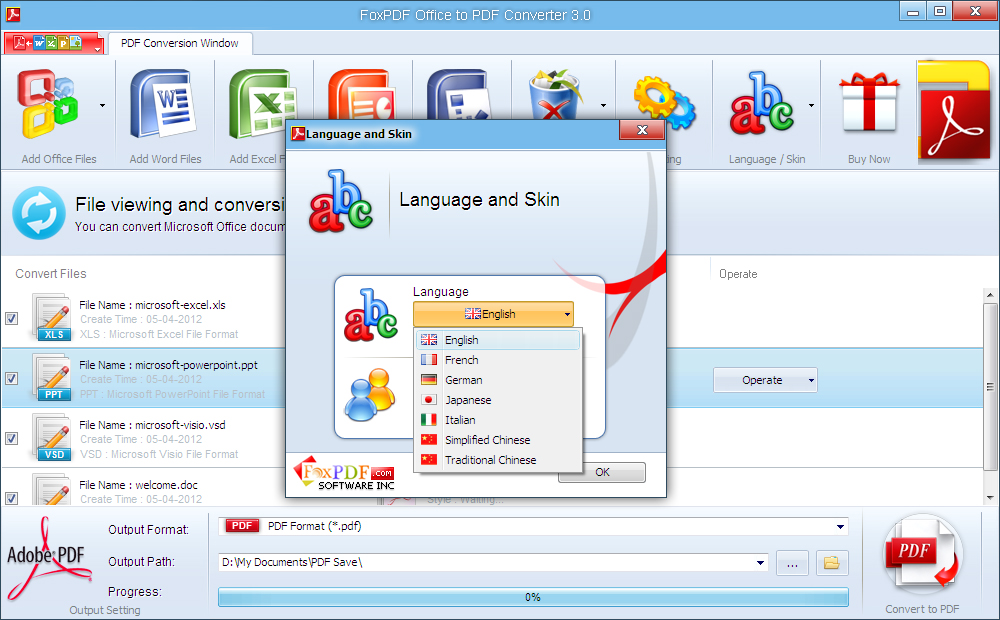Click the Convert to PDF icon
Viewport: 1000px width, 620px height.
point(922,554)
